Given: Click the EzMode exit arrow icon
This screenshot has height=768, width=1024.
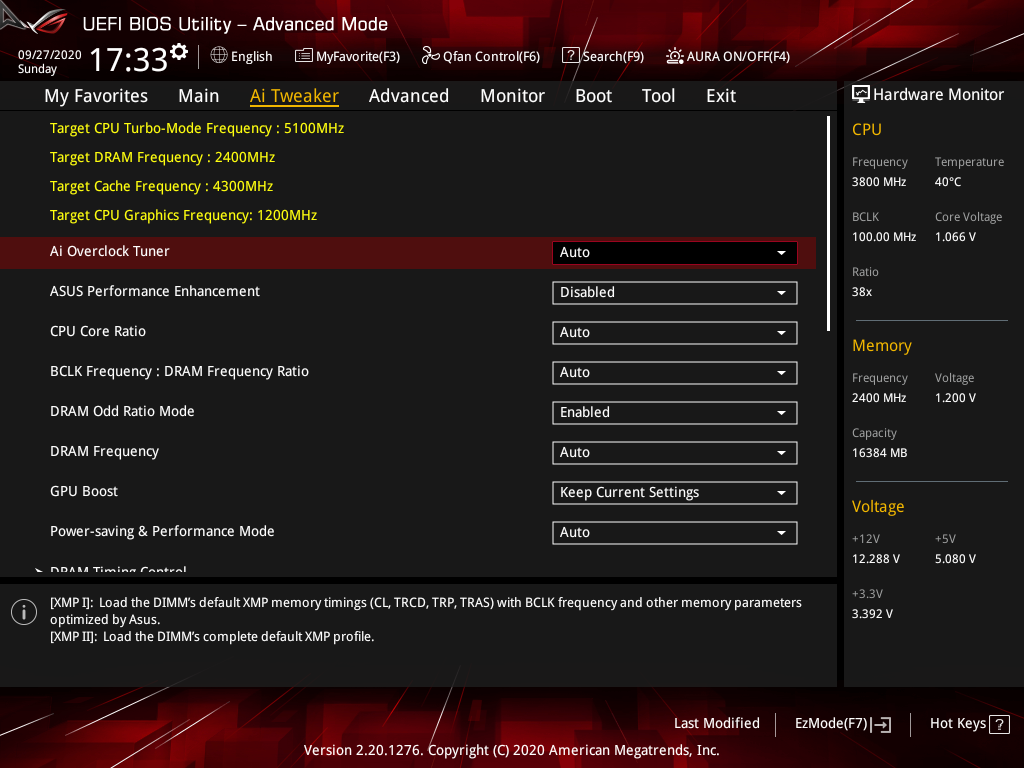Looking at the screenshot, I should coord(882,724).
